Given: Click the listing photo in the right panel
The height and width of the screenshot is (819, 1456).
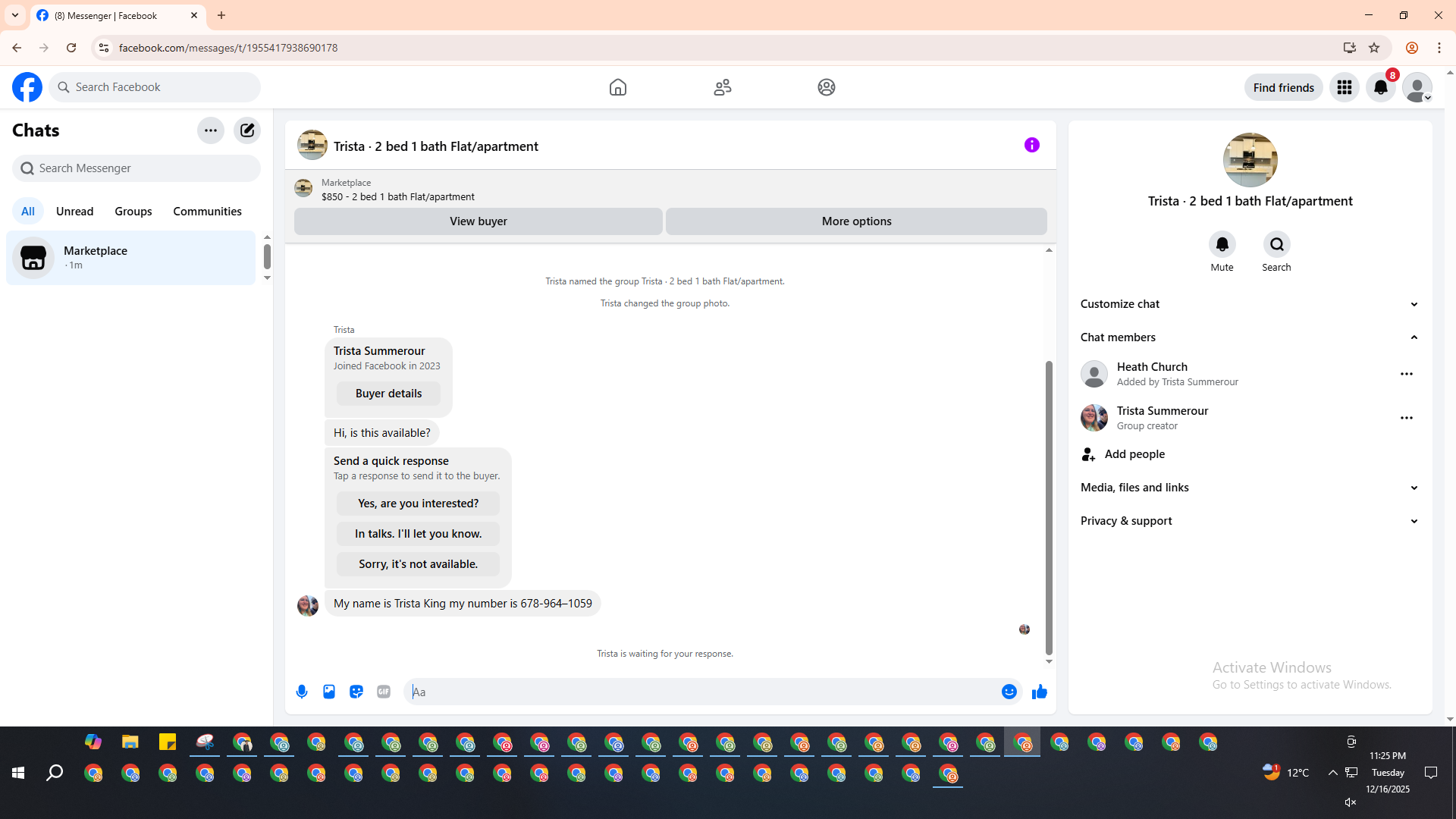Looking at the screenshot, I should pyautogui.click(x=1250, y=160).
